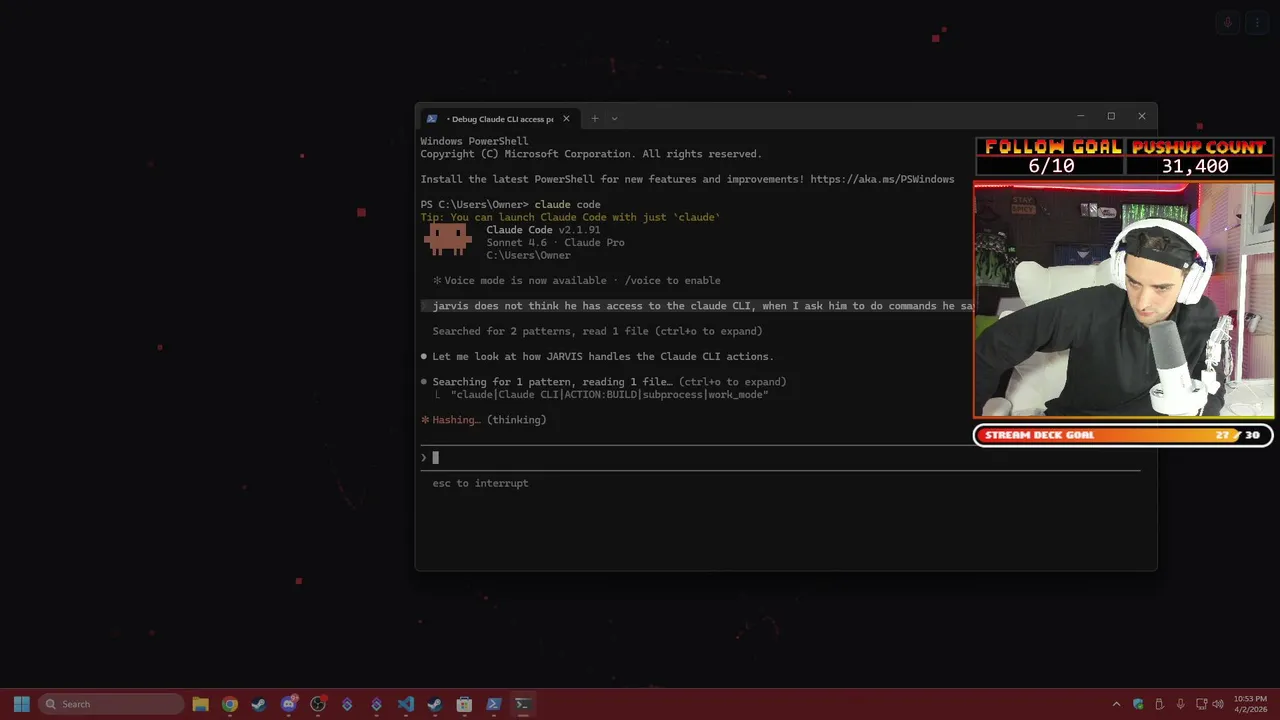Open network status tray icon

(1201, 704)
